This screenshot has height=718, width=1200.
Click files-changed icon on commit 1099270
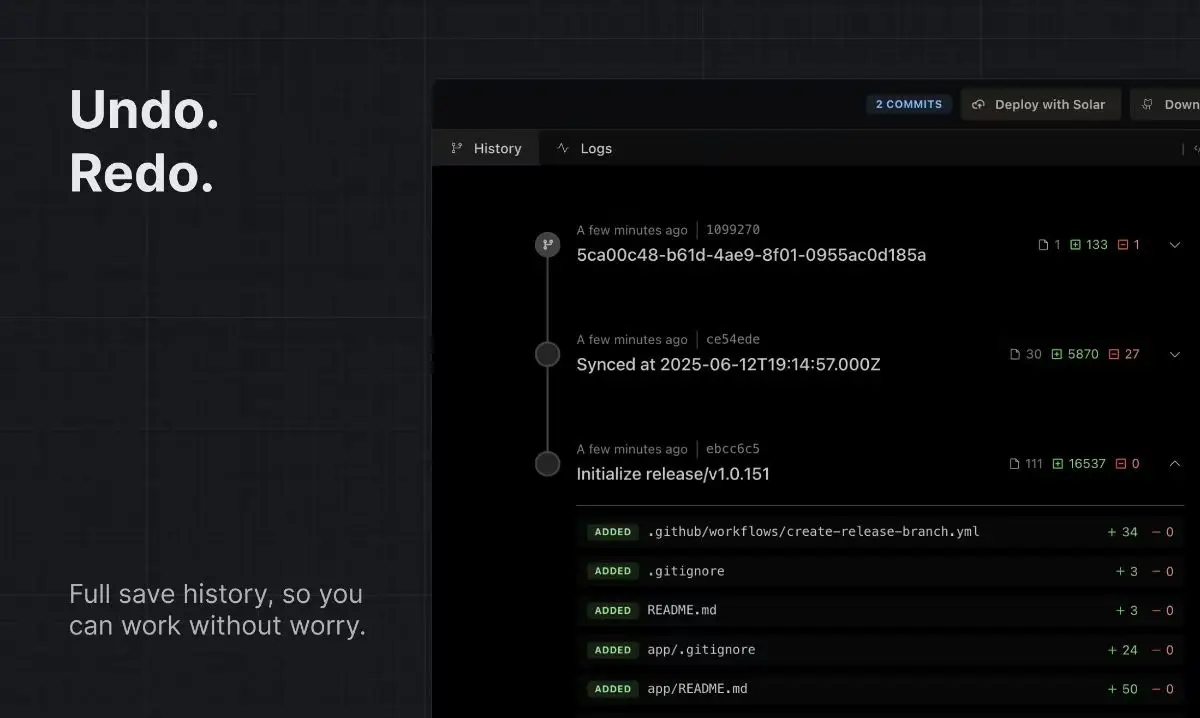pos(1043,245)
